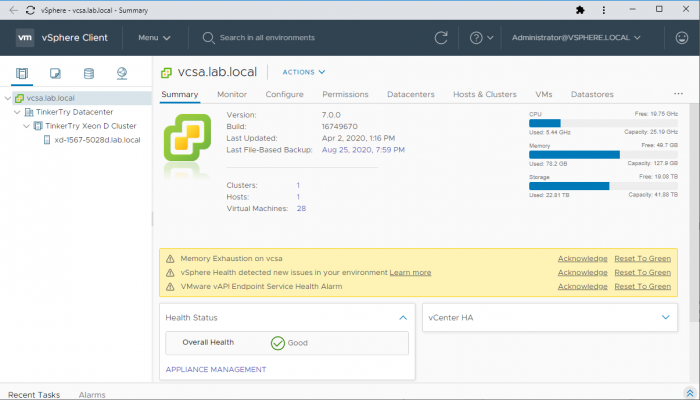
Task: Click the browser extensions puzzle icon
Action: point(580,10)
